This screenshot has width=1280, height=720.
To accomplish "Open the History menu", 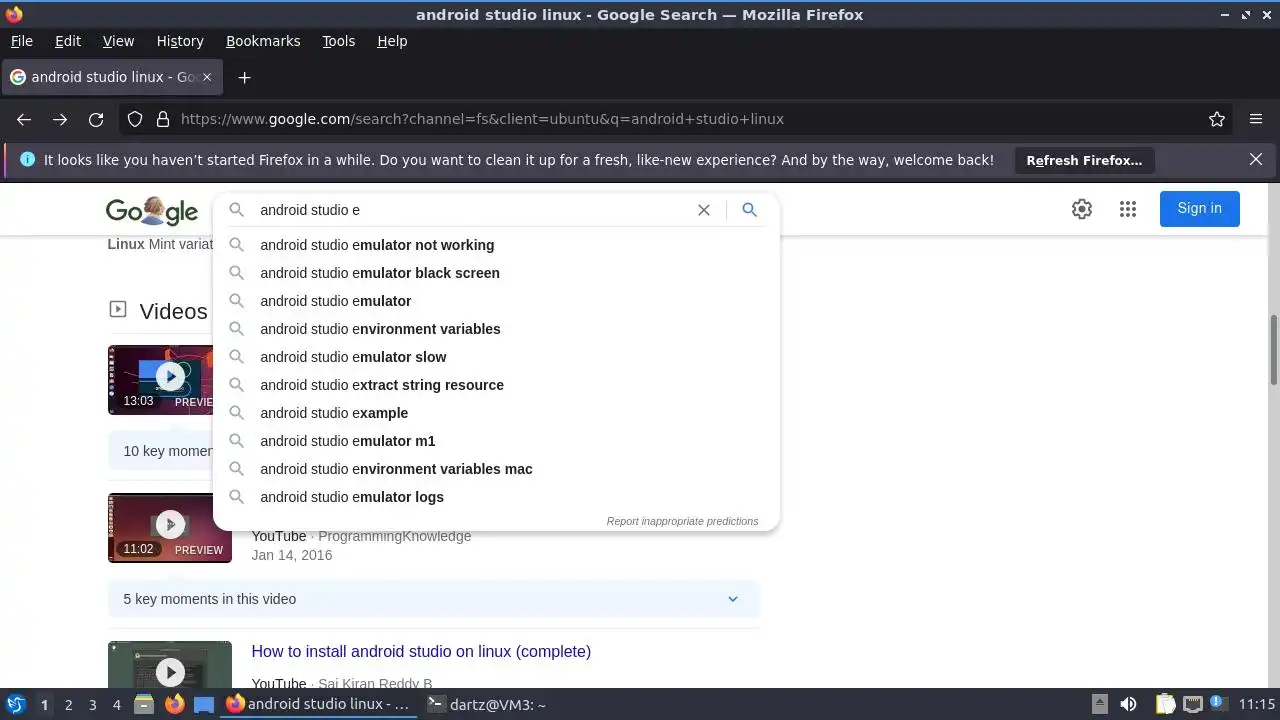I will tap(180, 41).
